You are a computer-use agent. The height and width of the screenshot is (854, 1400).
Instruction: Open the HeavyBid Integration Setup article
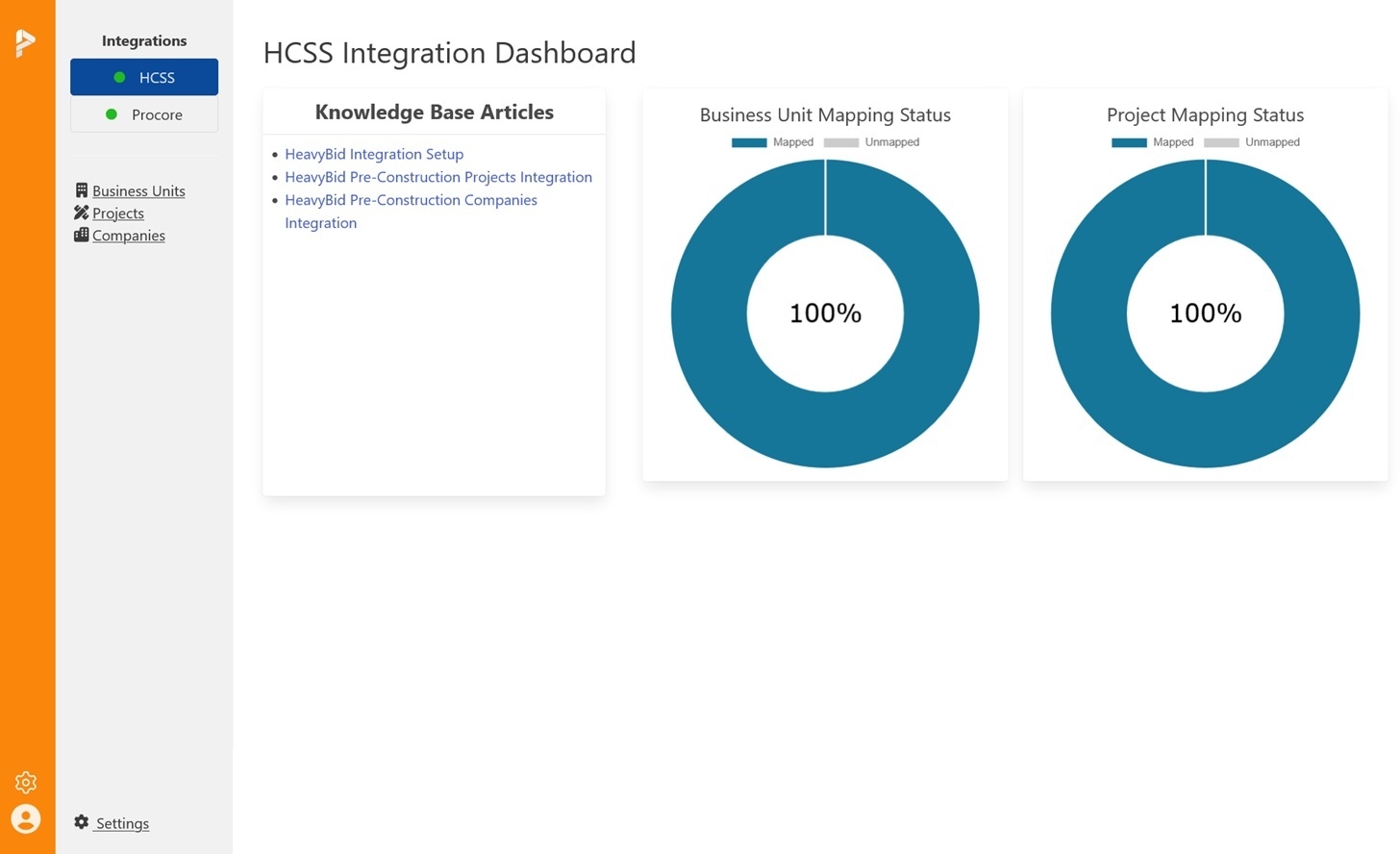pyautogui.click(x=374, y=154)
